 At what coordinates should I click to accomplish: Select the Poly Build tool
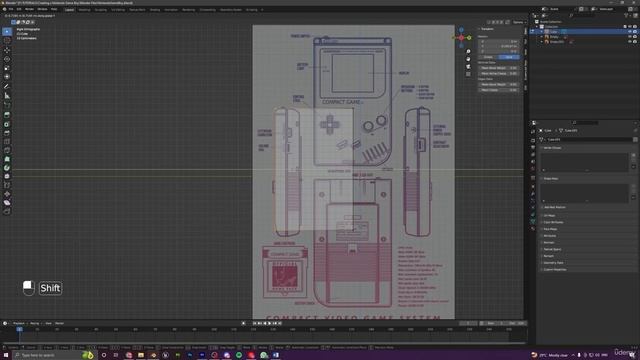[x=7, y=159]
